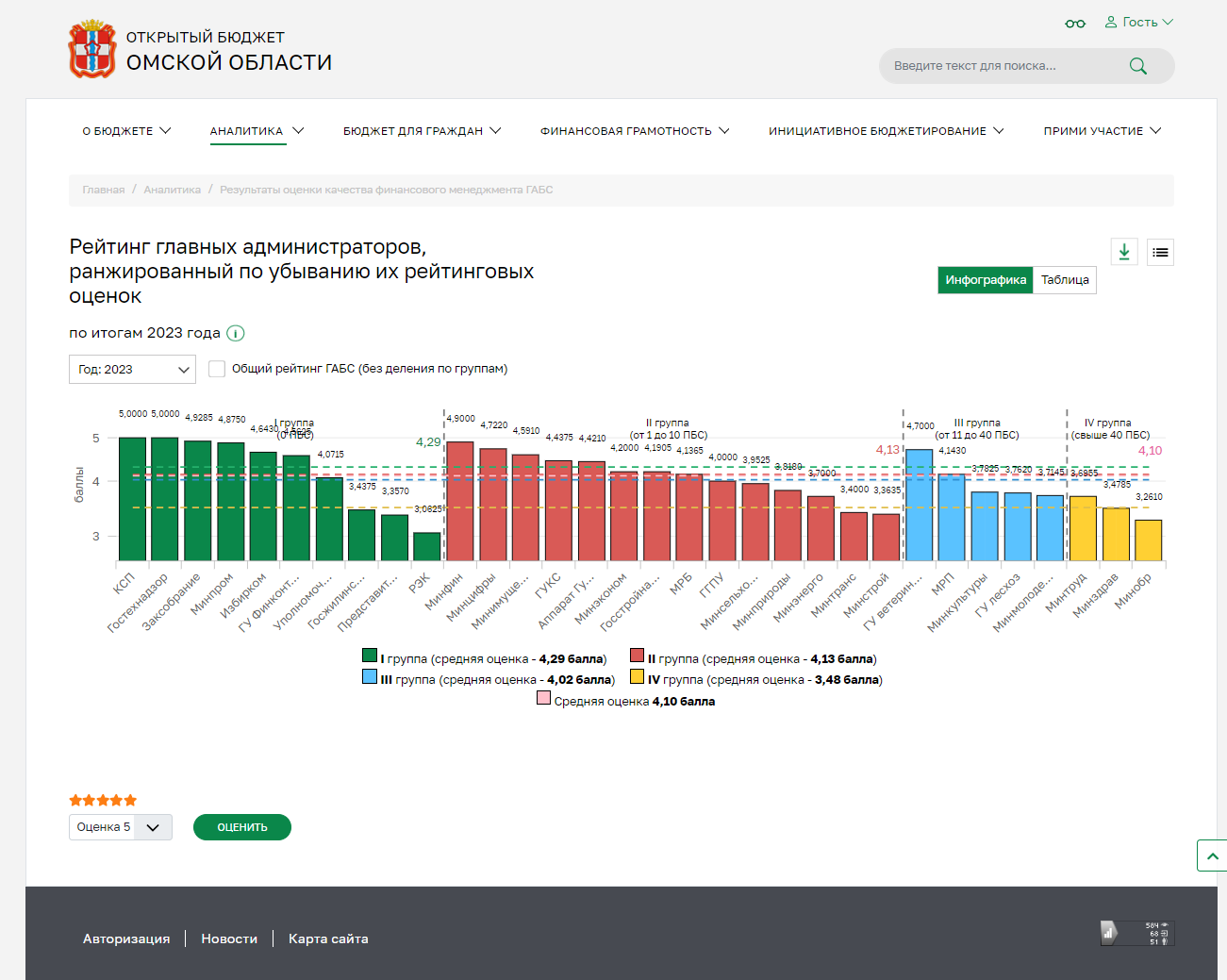Open the chart list menu icon
Screen dimensions: 1227x980
[1160, 252]
